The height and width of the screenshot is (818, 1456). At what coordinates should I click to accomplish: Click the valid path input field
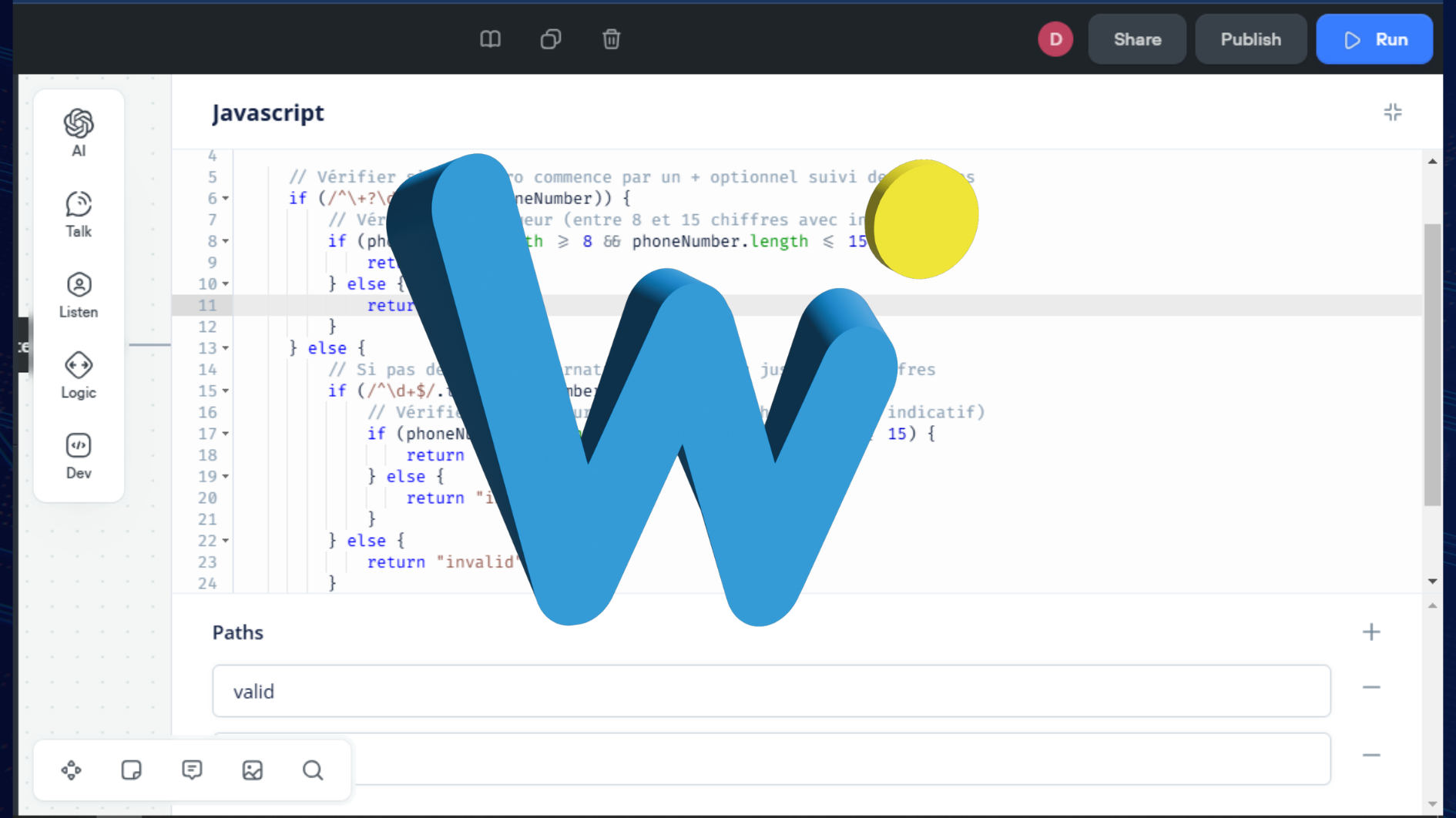(770, 692)
